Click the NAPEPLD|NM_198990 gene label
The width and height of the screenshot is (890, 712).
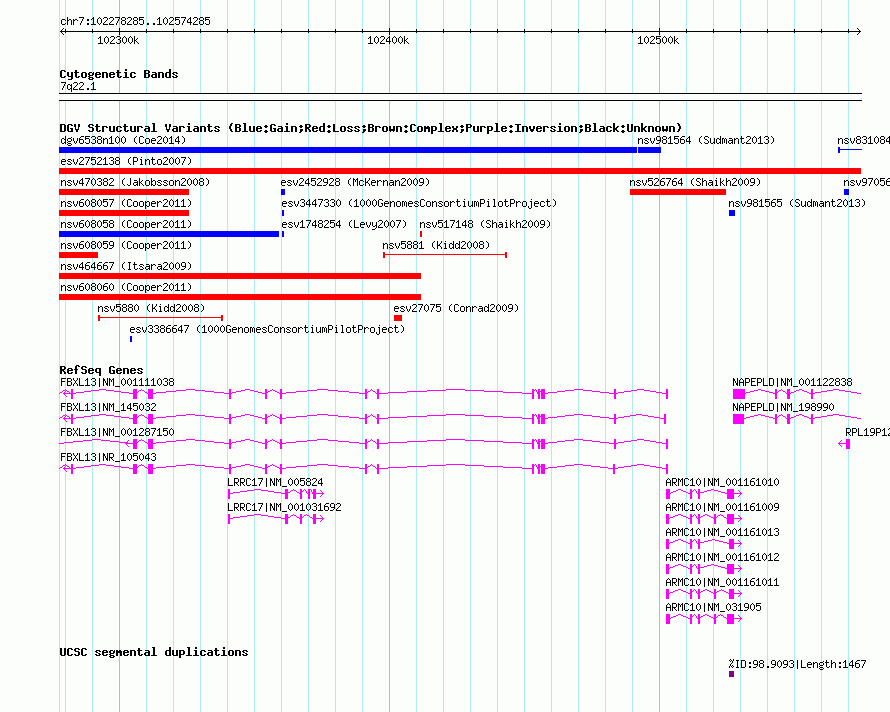tap(783, 408)
